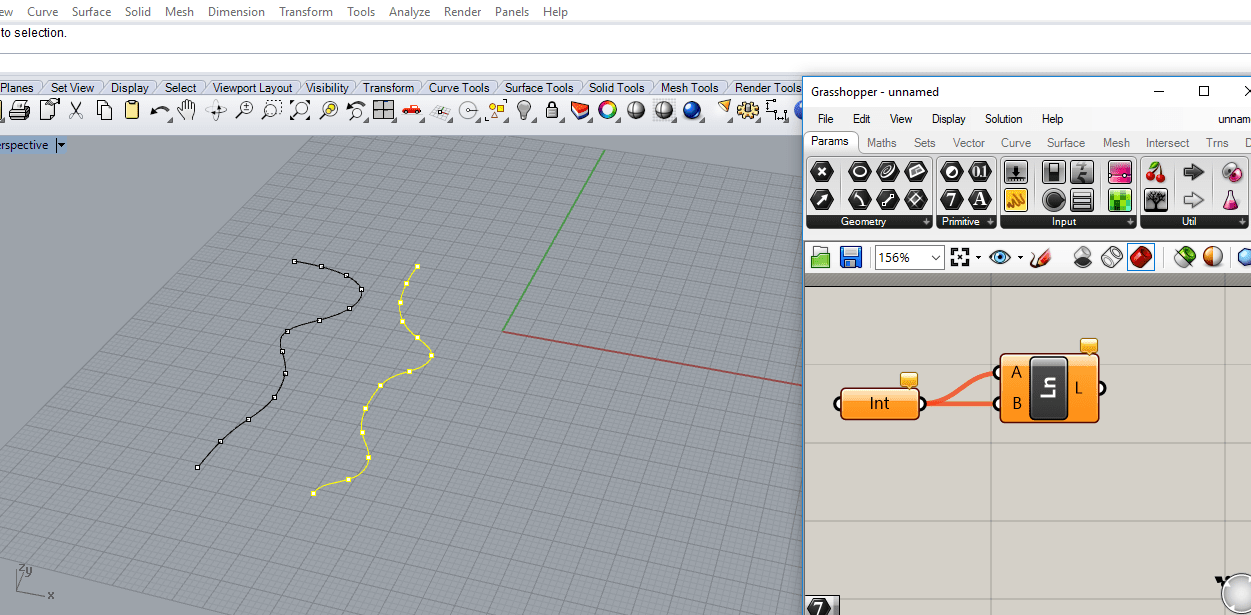Open Grasshopper Solution menu
This screenshot has height=615, width=1251.
[1003, 119]
